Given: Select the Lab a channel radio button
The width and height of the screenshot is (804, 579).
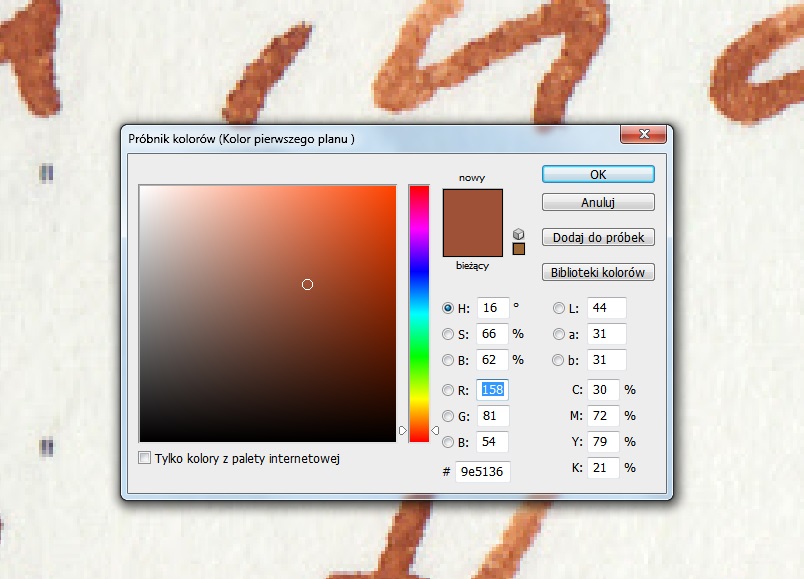Looking at the screenshot, I should (x=560, y=334).
